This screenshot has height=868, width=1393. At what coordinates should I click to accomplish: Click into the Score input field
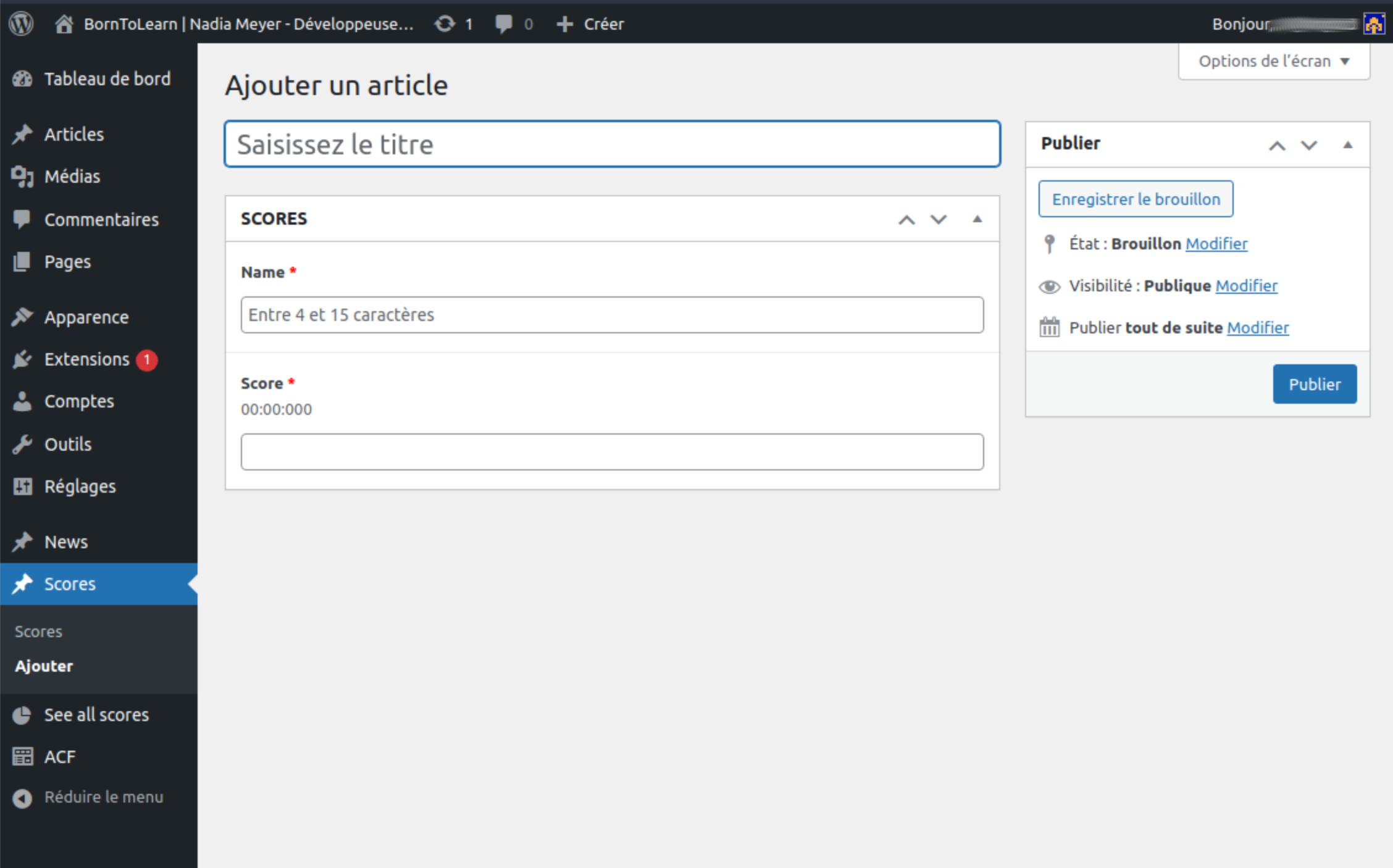[x=612, y=452]
